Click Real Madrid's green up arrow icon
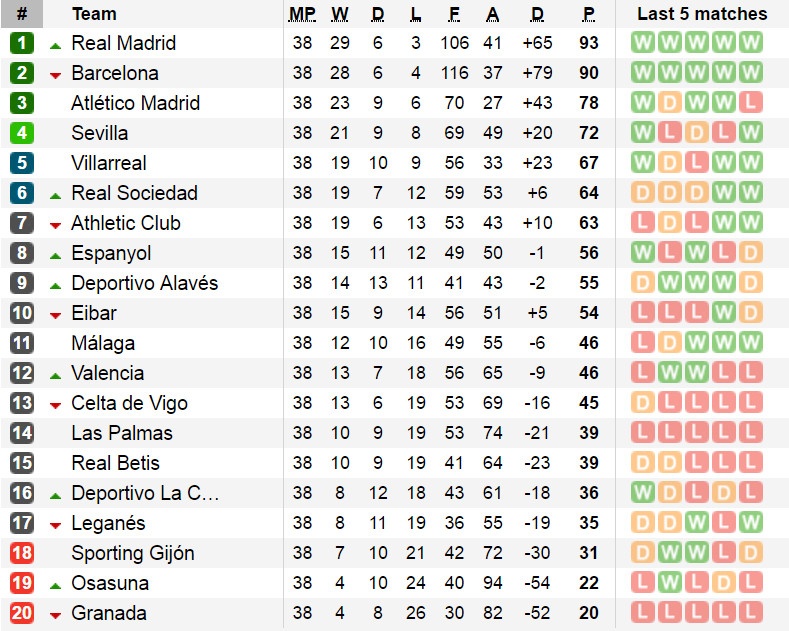Viewport: 789px width, 631px height. 55,44
